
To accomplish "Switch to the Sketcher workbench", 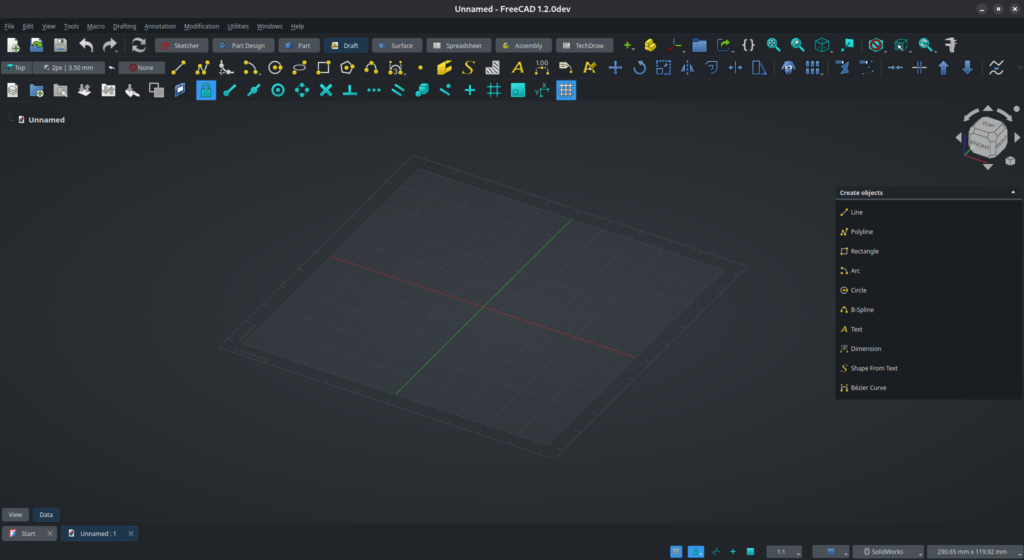I will 181,45.
